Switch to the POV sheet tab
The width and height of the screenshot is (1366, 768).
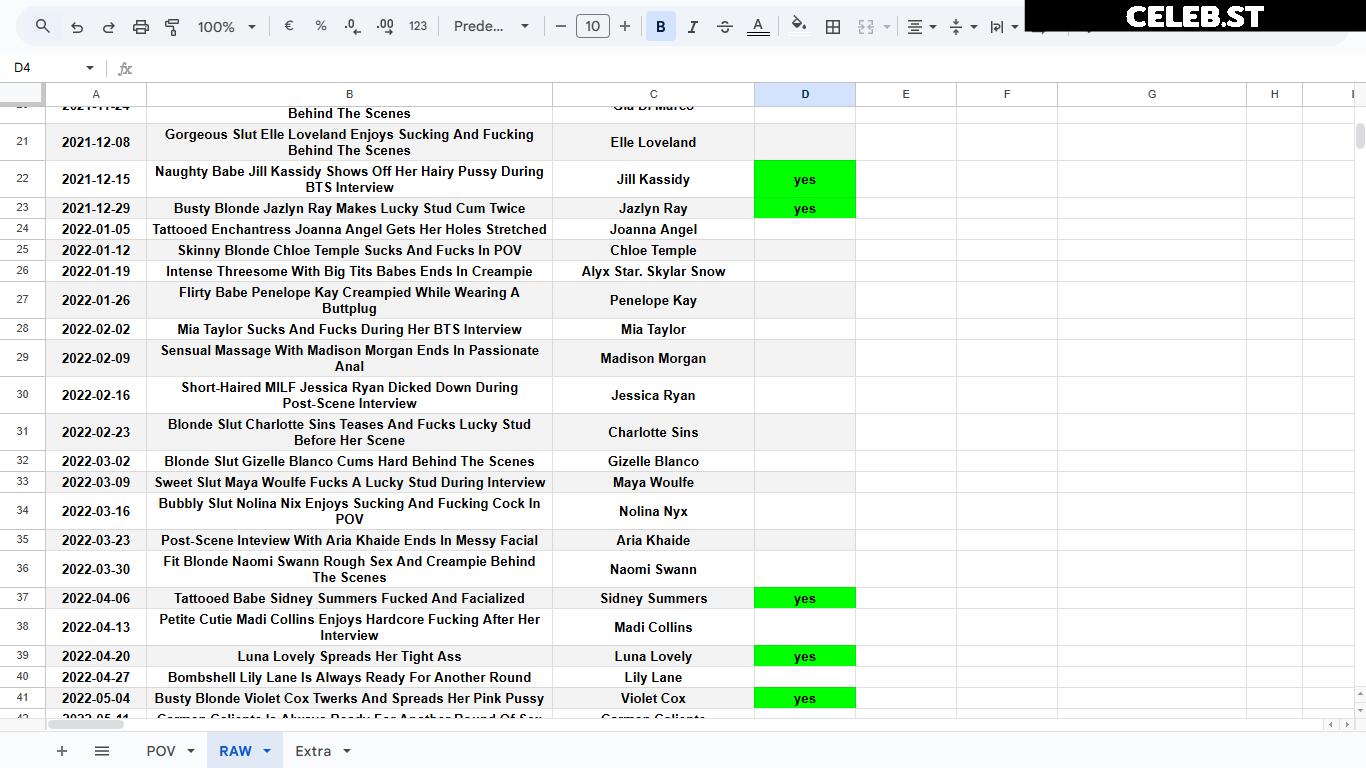click(x=169, y=751)
